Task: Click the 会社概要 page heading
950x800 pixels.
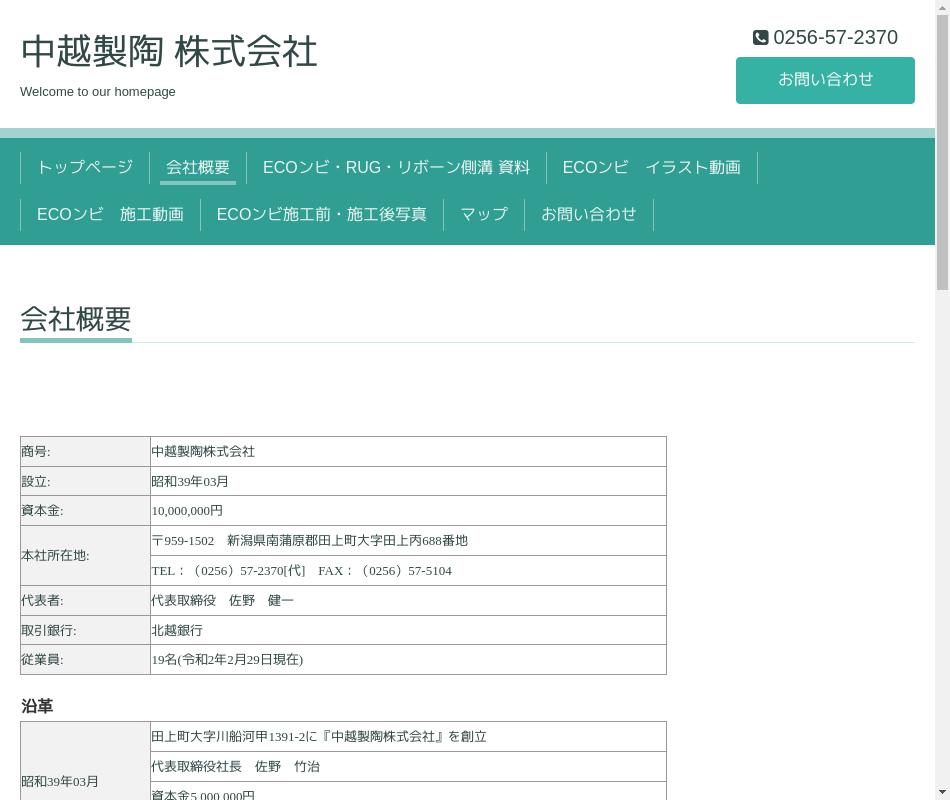Action: (x=76, y=319)
